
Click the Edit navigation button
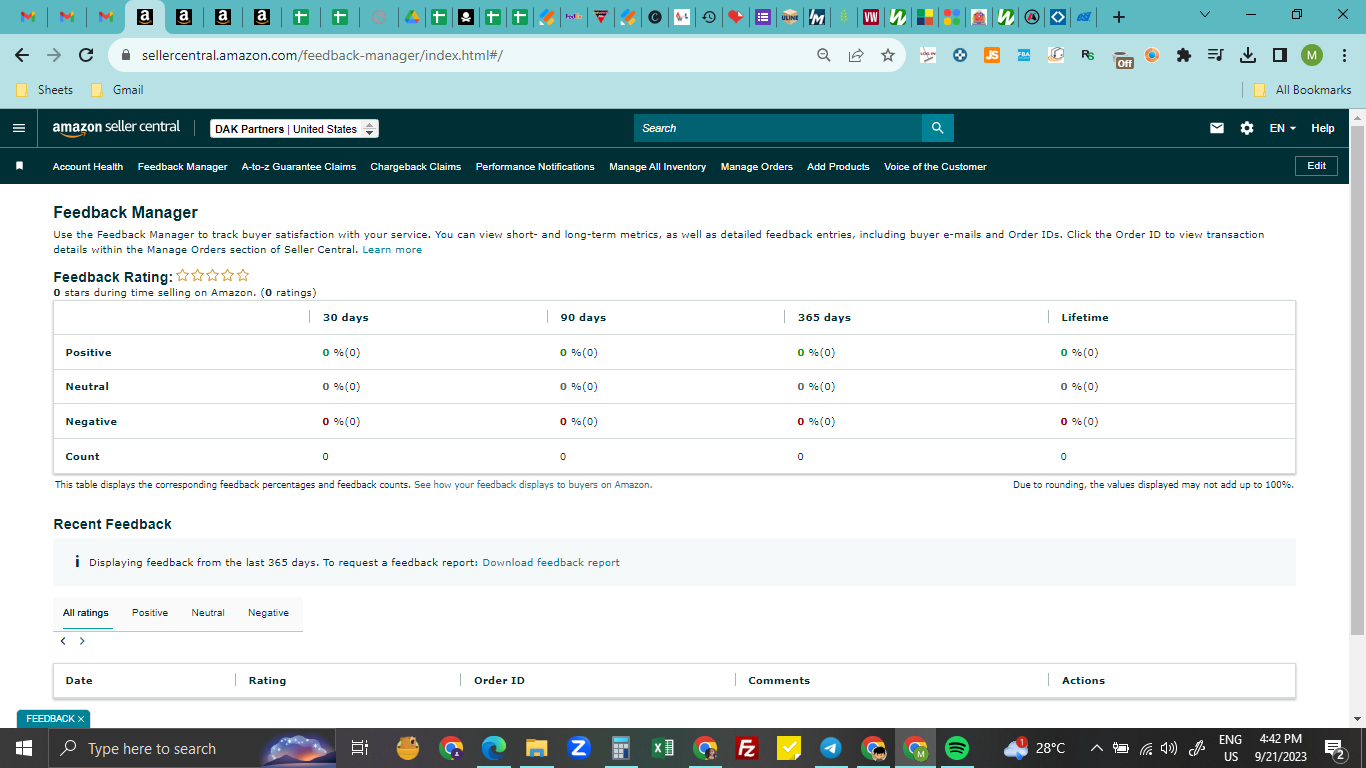[1316, 166]
